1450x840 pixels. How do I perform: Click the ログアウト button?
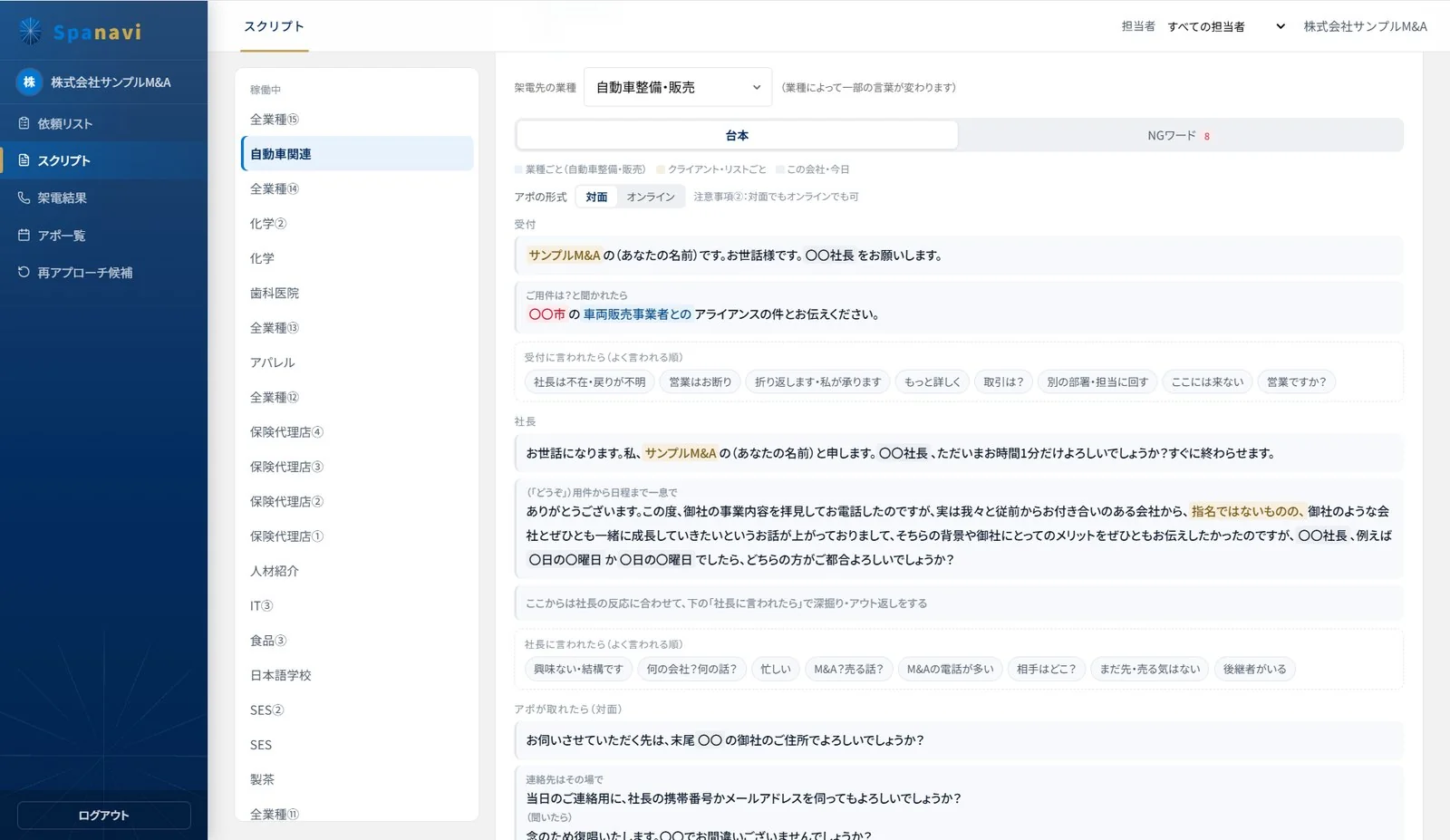click(x=104, y=815)
